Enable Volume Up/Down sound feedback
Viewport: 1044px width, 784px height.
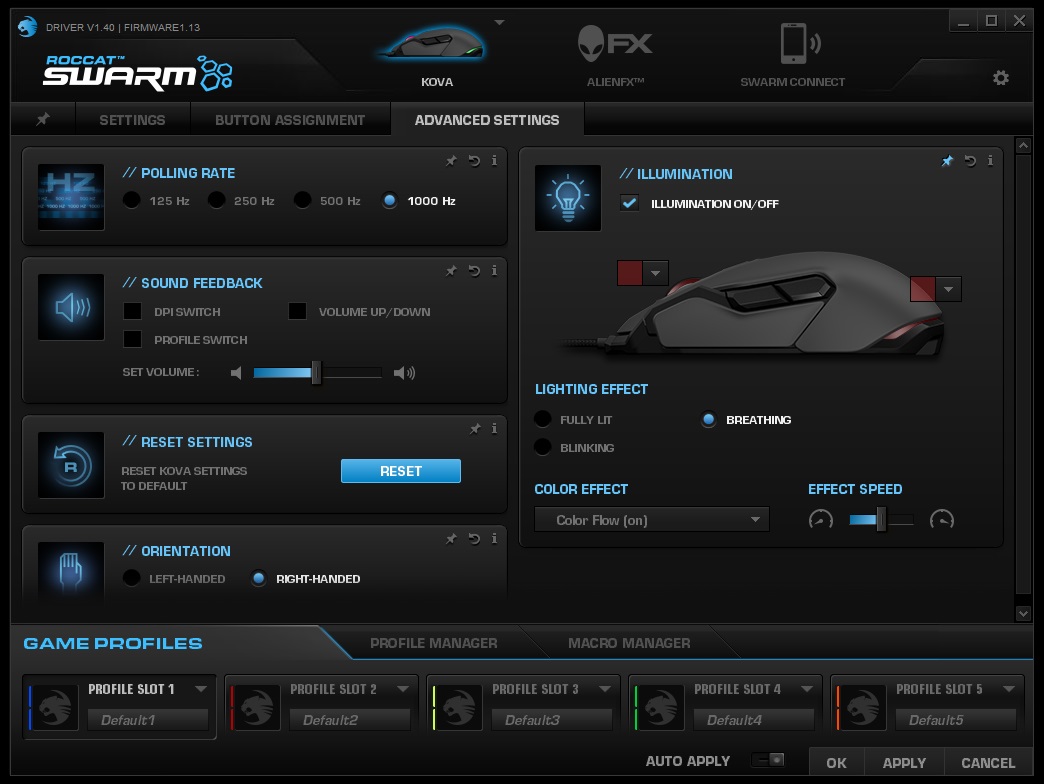pos(297,311)
